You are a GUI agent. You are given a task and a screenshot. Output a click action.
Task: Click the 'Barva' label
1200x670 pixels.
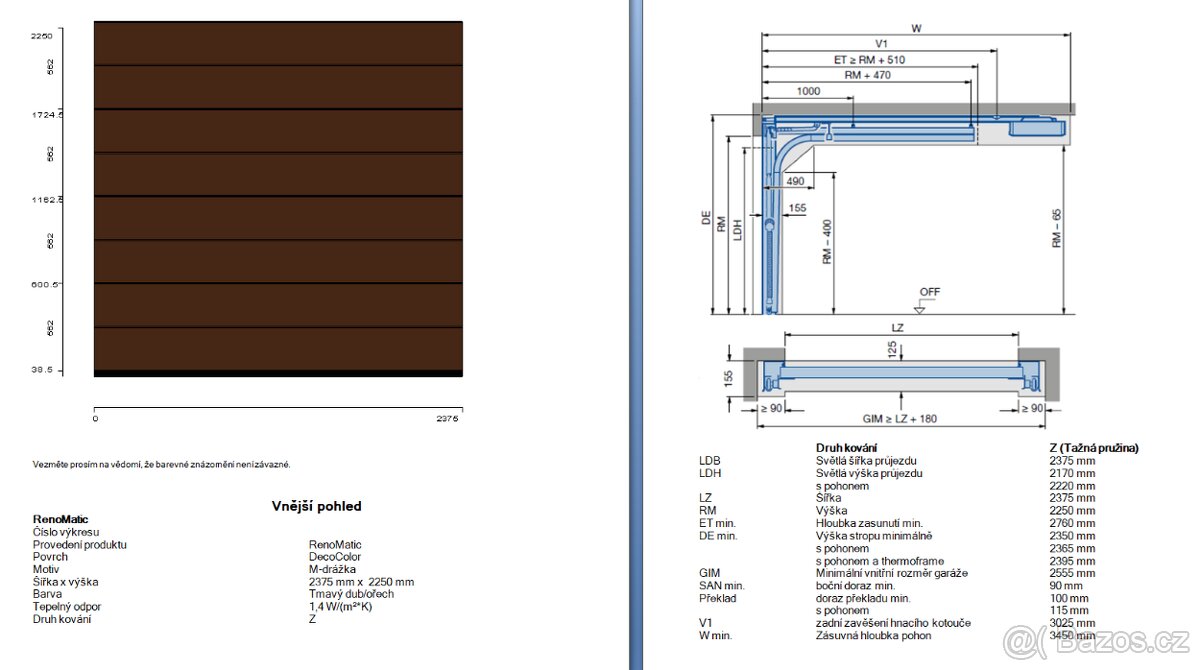(x=47, y=594)
